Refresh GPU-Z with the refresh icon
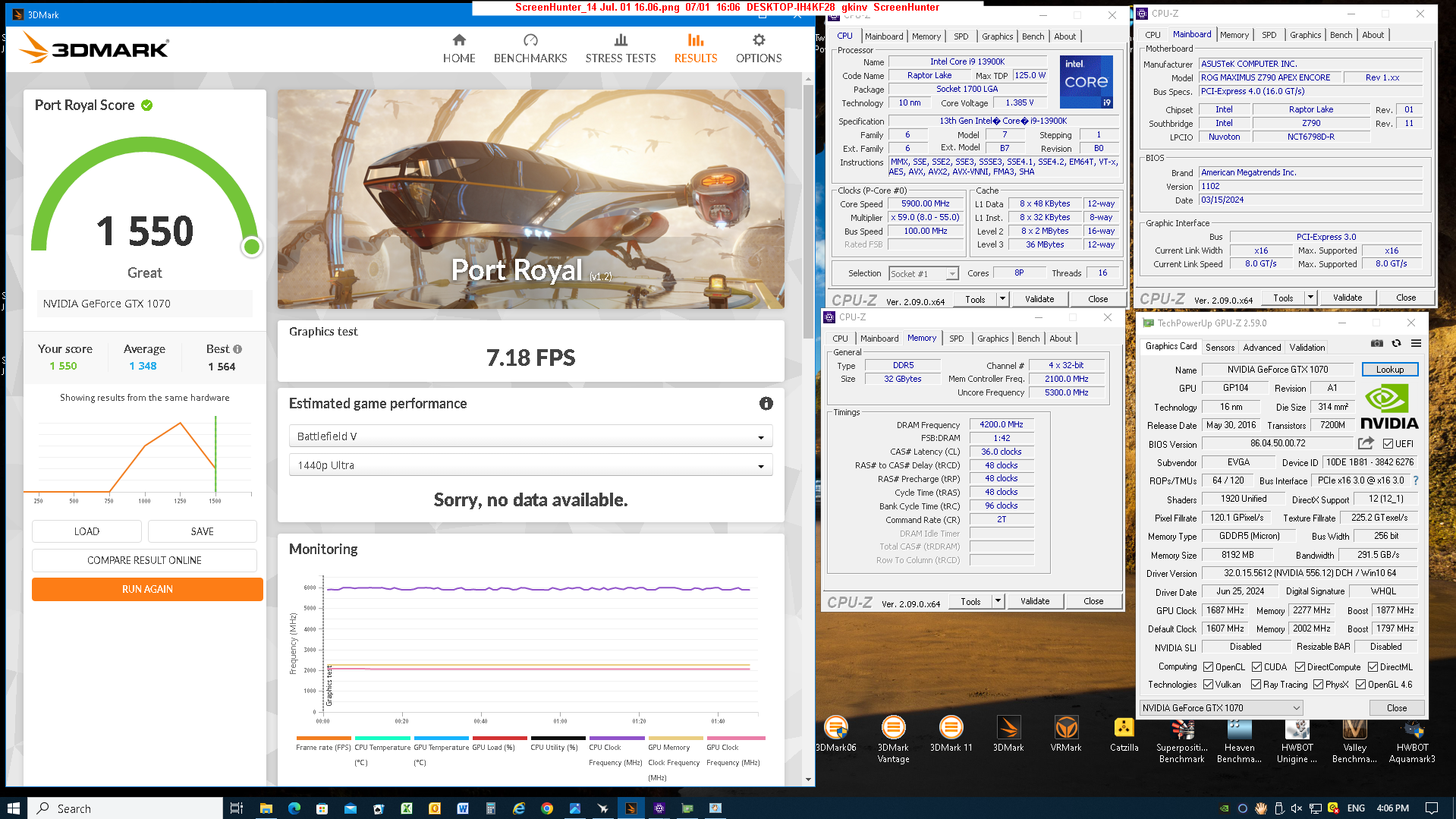The width and height of the screenshot is (1456, 819). [x=1396, y=344]
